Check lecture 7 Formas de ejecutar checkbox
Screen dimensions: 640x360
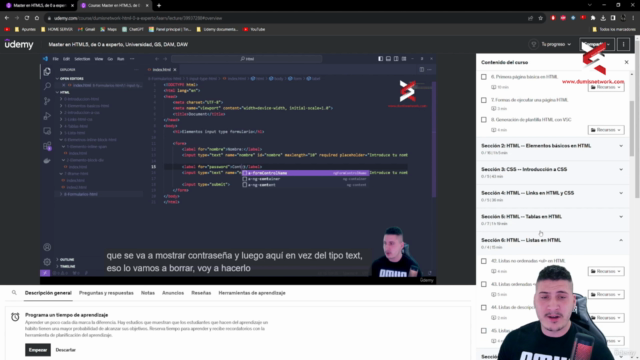484,100
